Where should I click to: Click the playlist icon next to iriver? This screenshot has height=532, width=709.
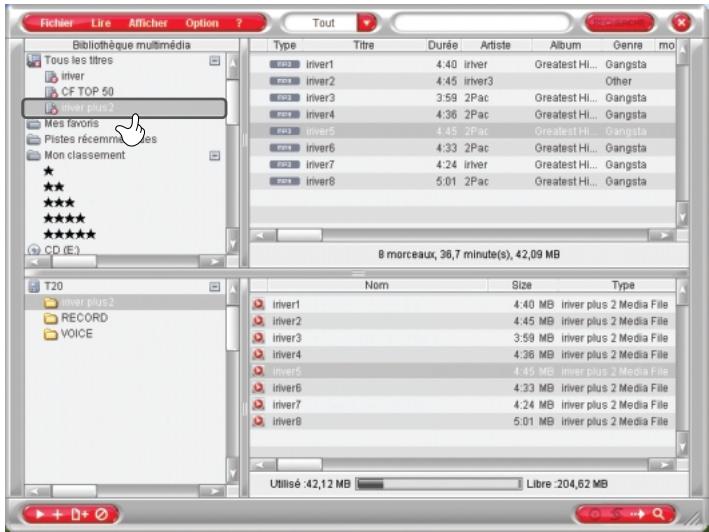[51, 76]
